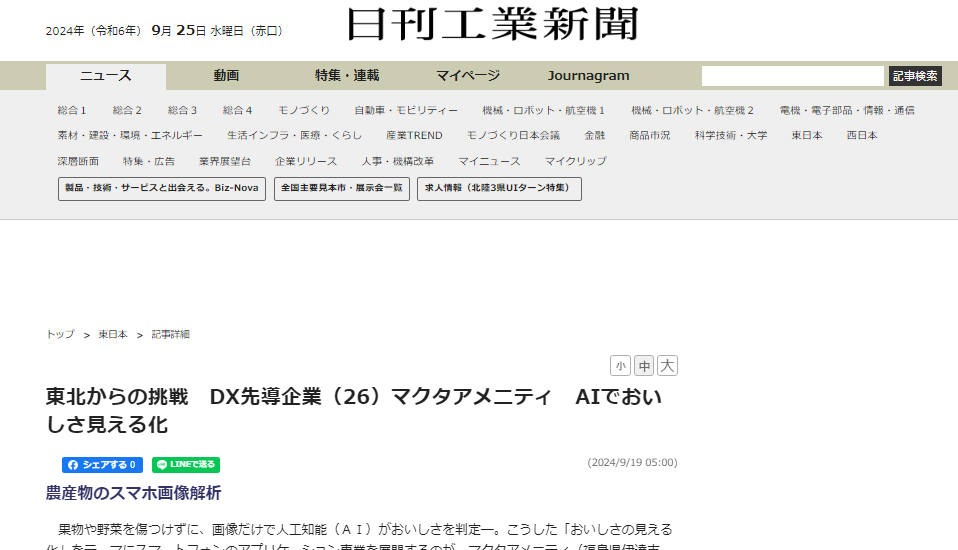Open the モノづくり category
The height and width of the screenshot is (550, 958).
[x=304, y=110]
